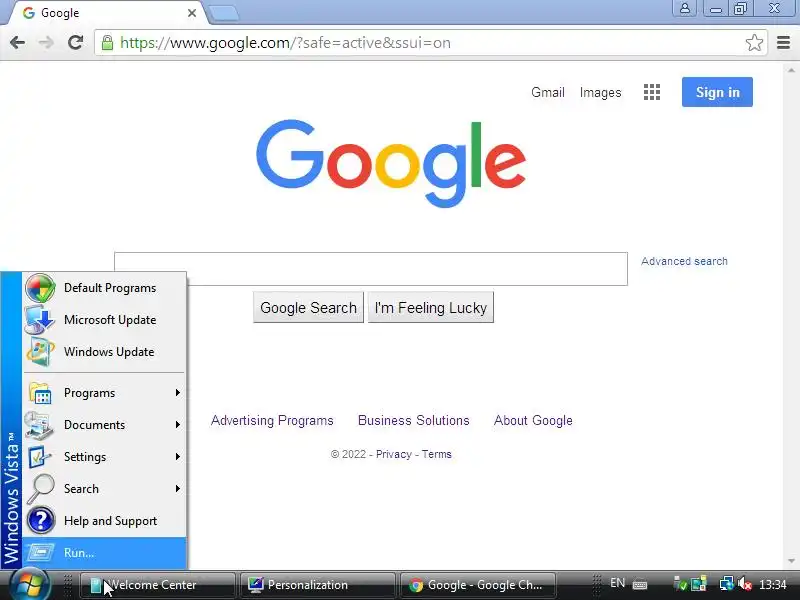Select Run... in Start menu
Viewport: 800px width, 600px height.
(x=104, y=553)
